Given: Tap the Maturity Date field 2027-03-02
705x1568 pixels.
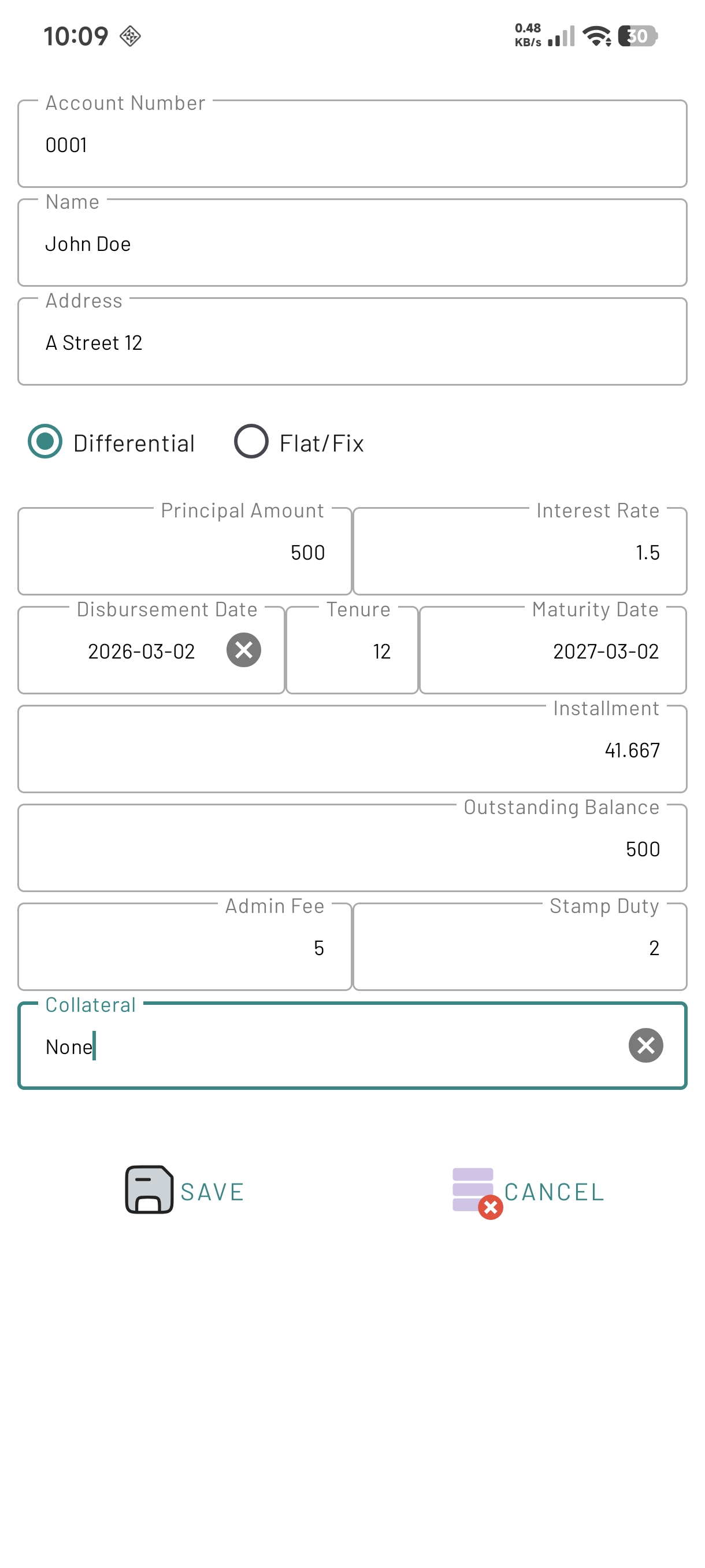Looking at the screenshot, I should point(553,650).
